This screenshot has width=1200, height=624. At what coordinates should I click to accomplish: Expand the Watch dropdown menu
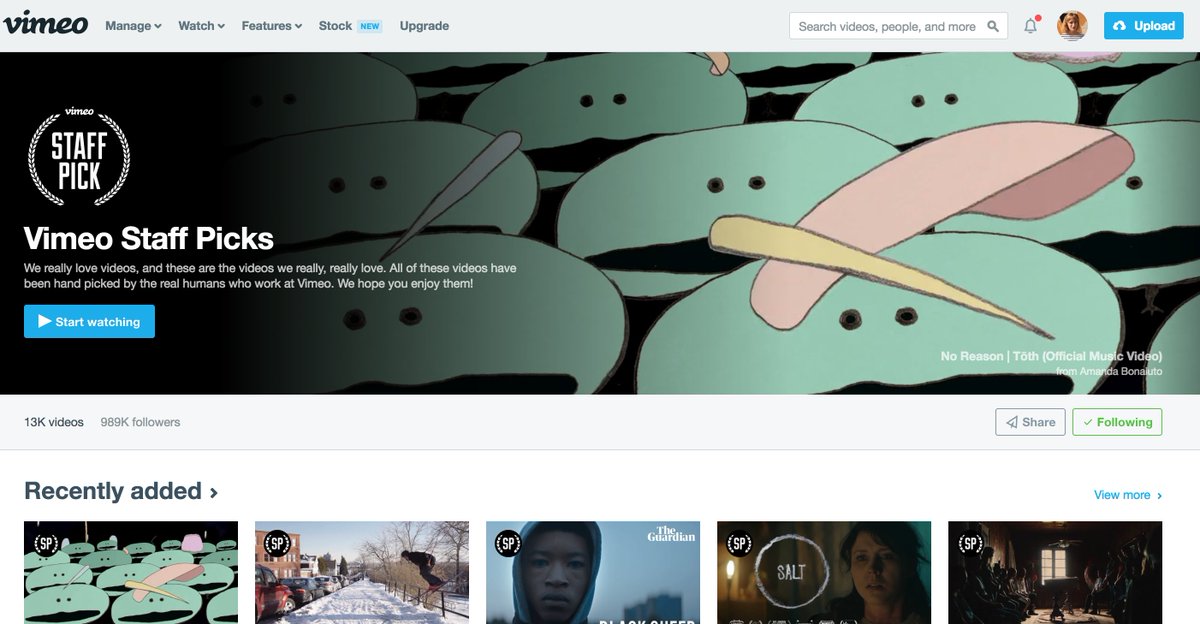click(201, 26)
